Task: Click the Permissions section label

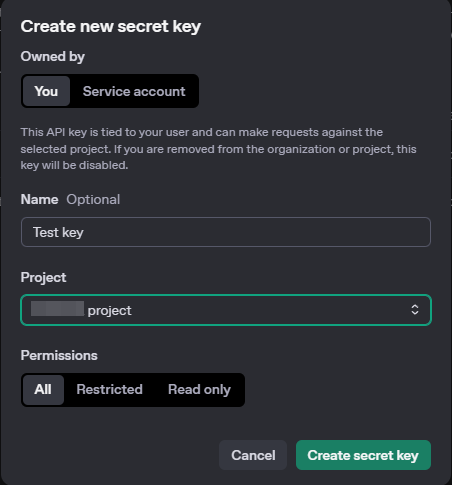Action: tap(59, 355)
